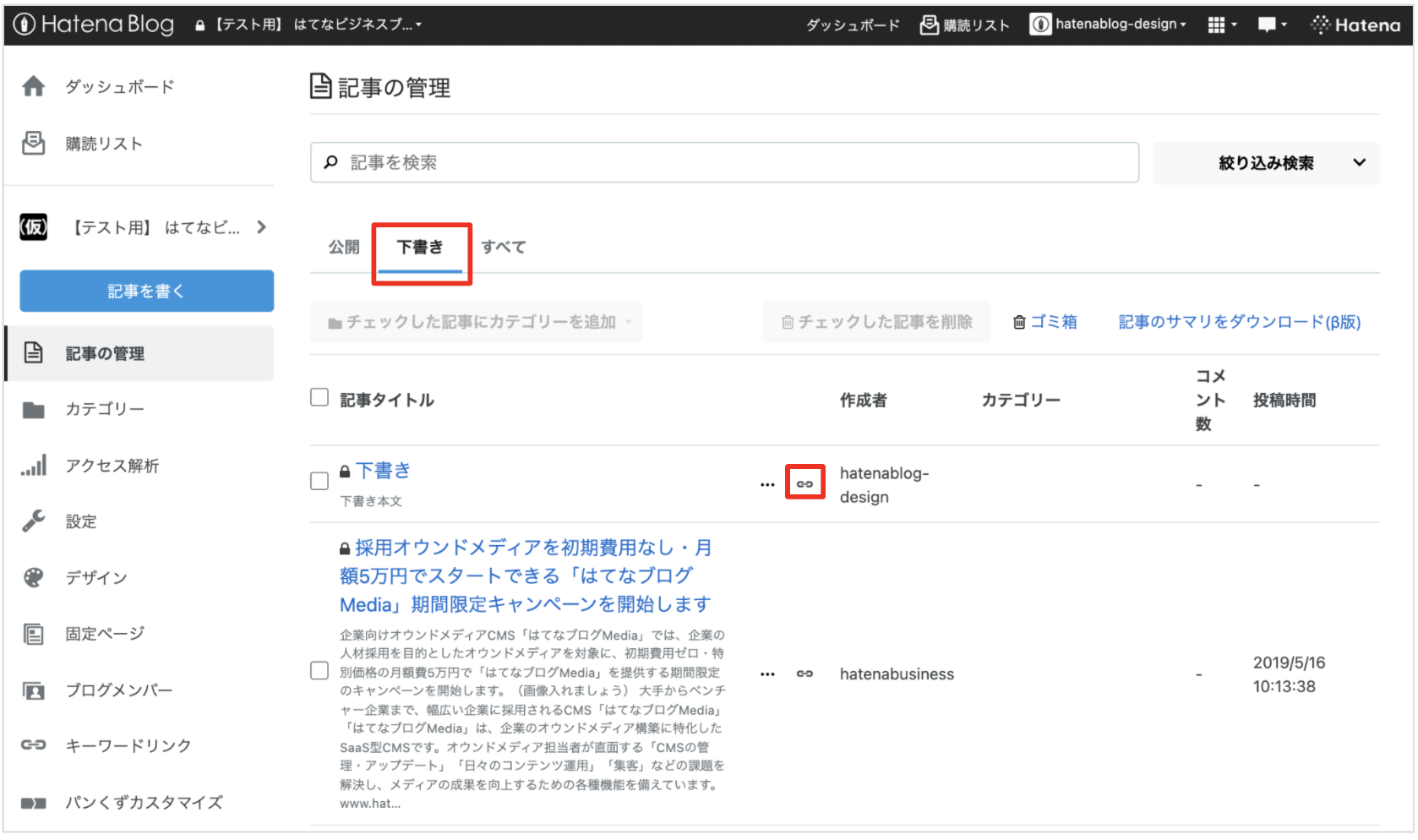Toggle the select-all checkbox beside 記事タイトル

point(319,397)
